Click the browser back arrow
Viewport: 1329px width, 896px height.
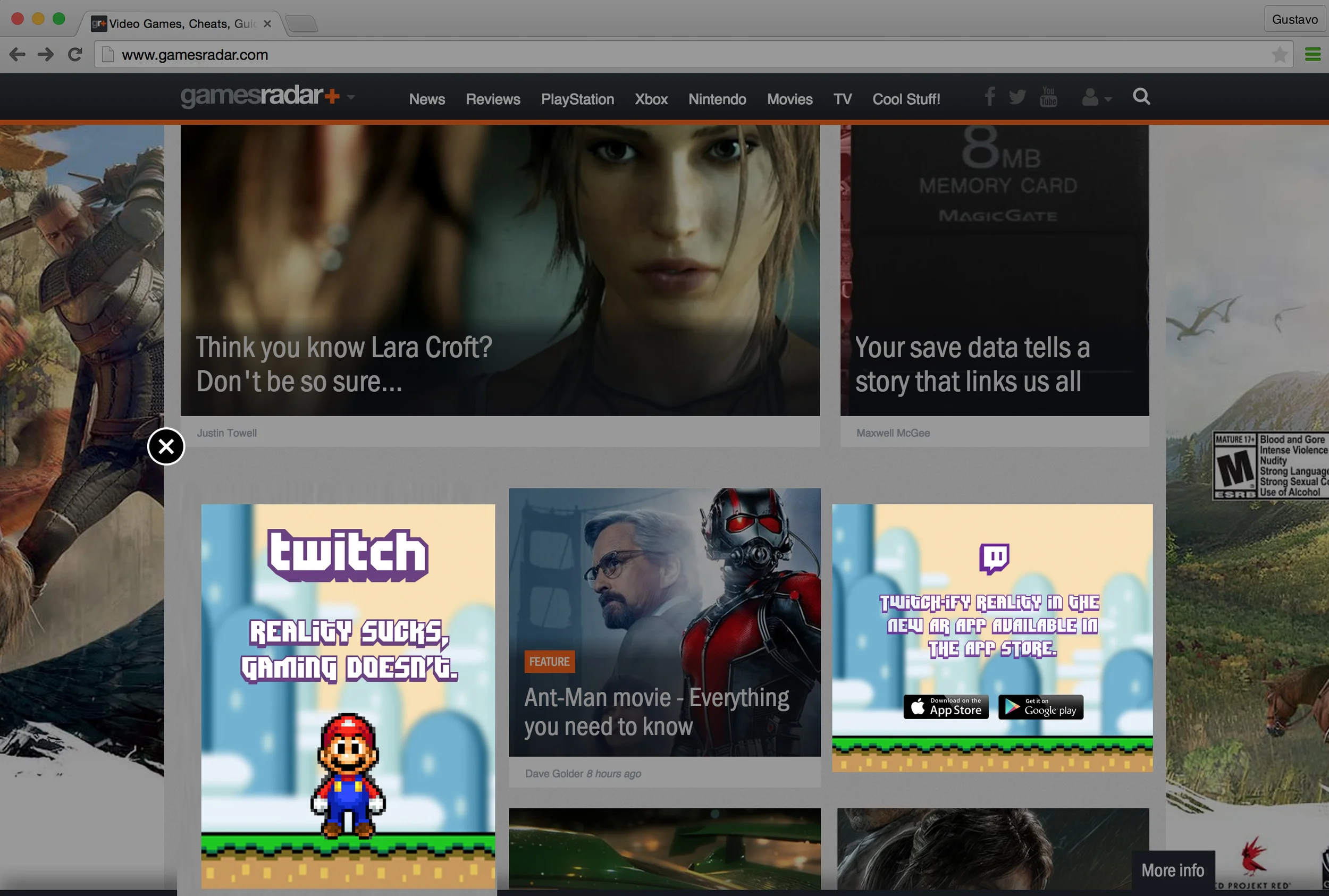(x=18, y=55)
